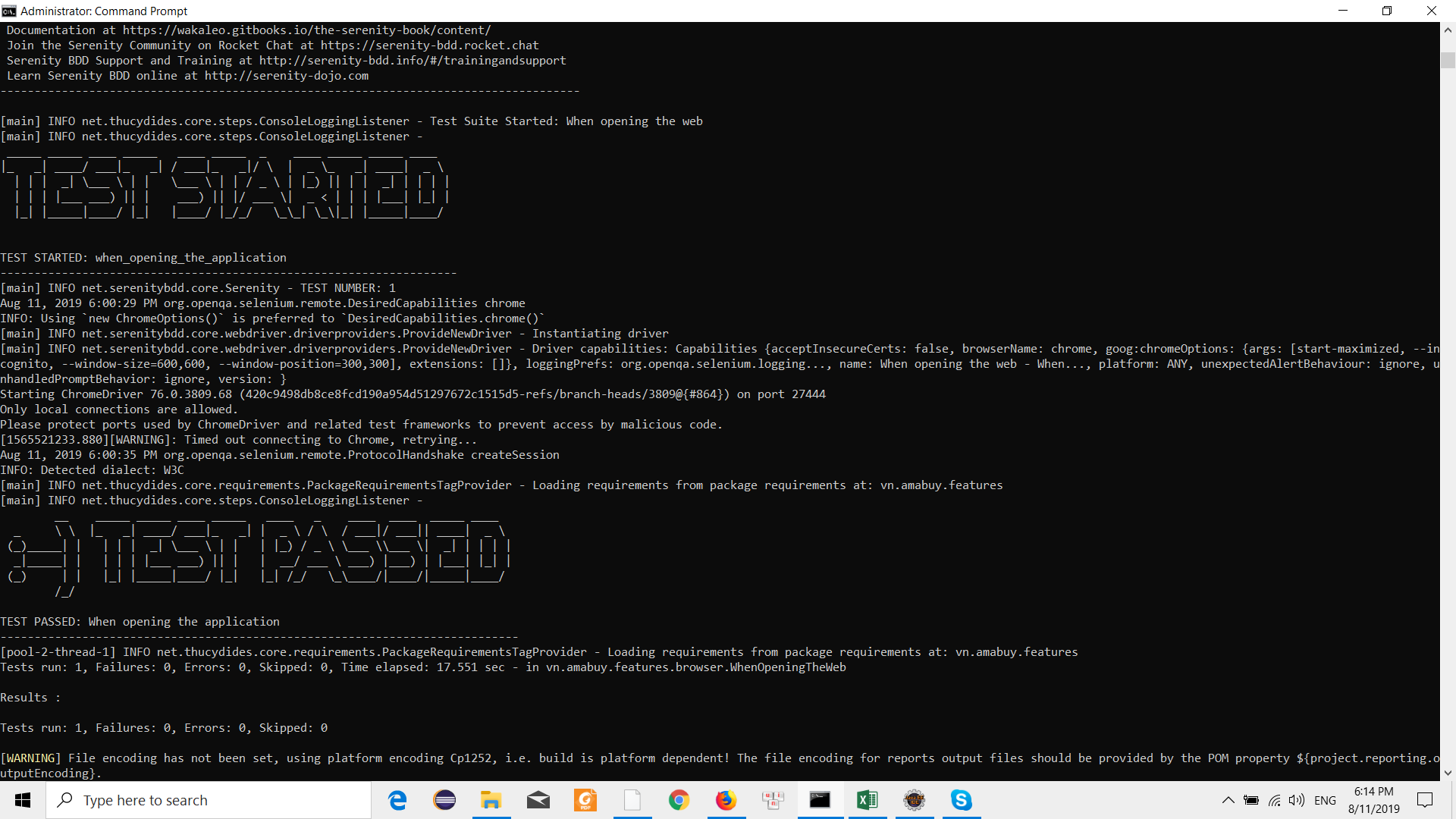1456x819 pixels.
Task: Click the 'TEST STARTED: when_opening_the_application' line
Action: (x=143, y=258)
